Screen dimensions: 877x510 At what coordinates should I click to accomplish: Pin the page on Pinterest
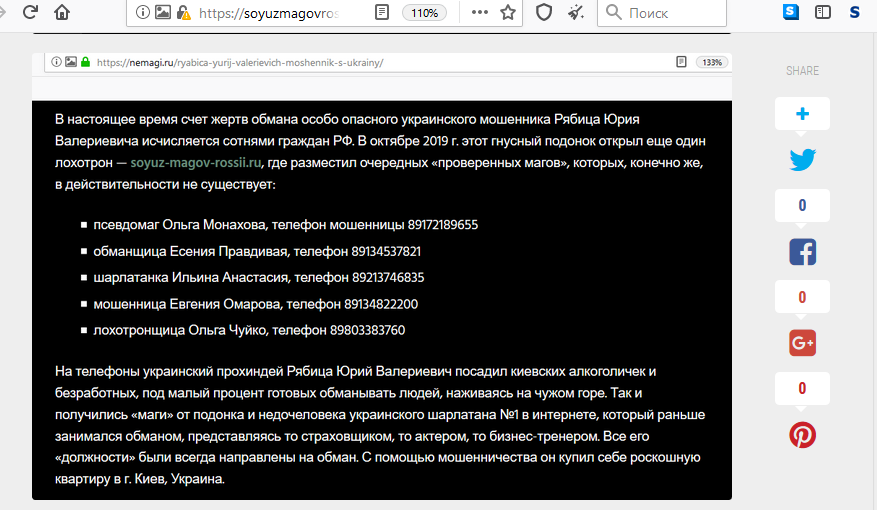pos(802,435)
